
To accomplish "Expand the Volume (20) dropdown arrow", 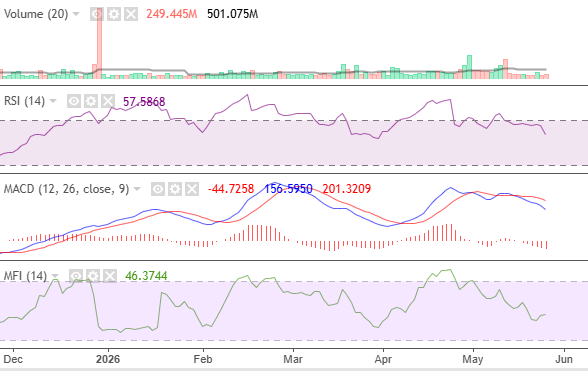I will click(x=76, y=14).
